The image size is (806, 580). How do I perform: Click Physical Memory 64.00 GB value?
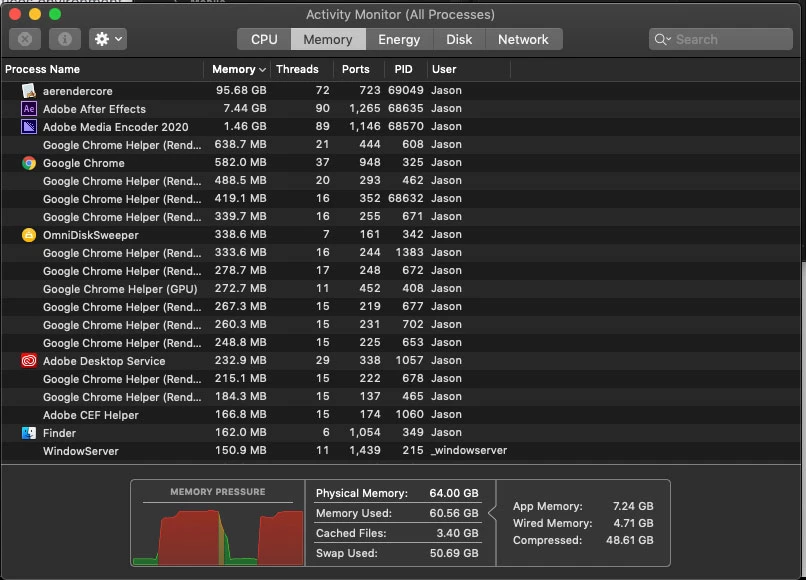coord(454,493)
